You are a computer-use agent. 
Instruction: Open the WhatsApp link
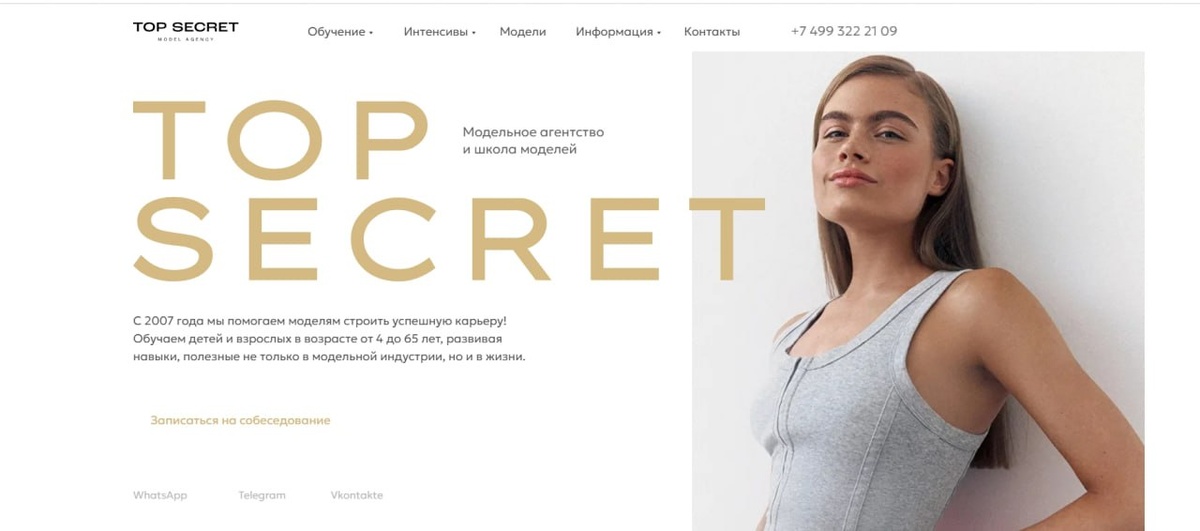coord(160,495)
